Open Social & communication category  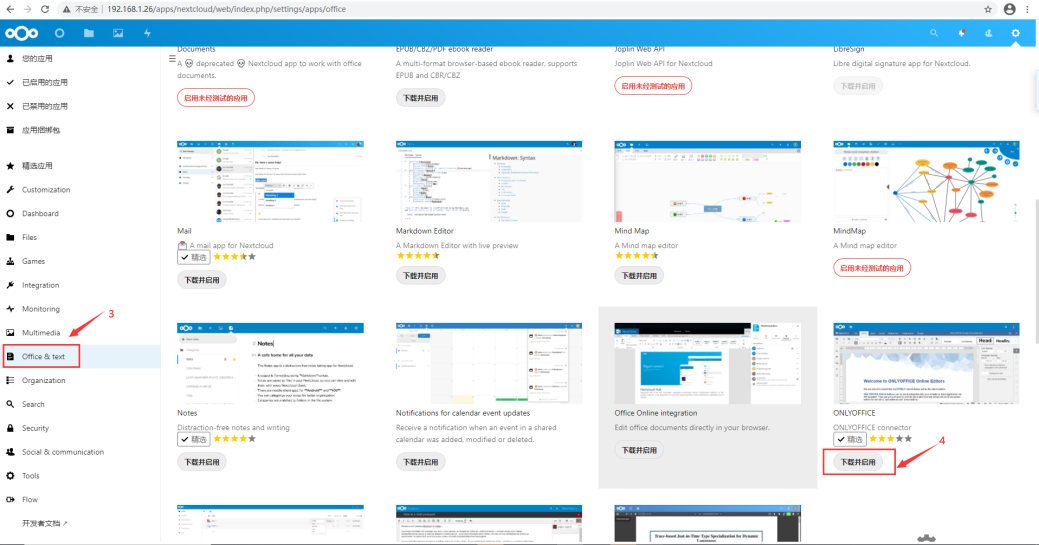pos(62,452)
